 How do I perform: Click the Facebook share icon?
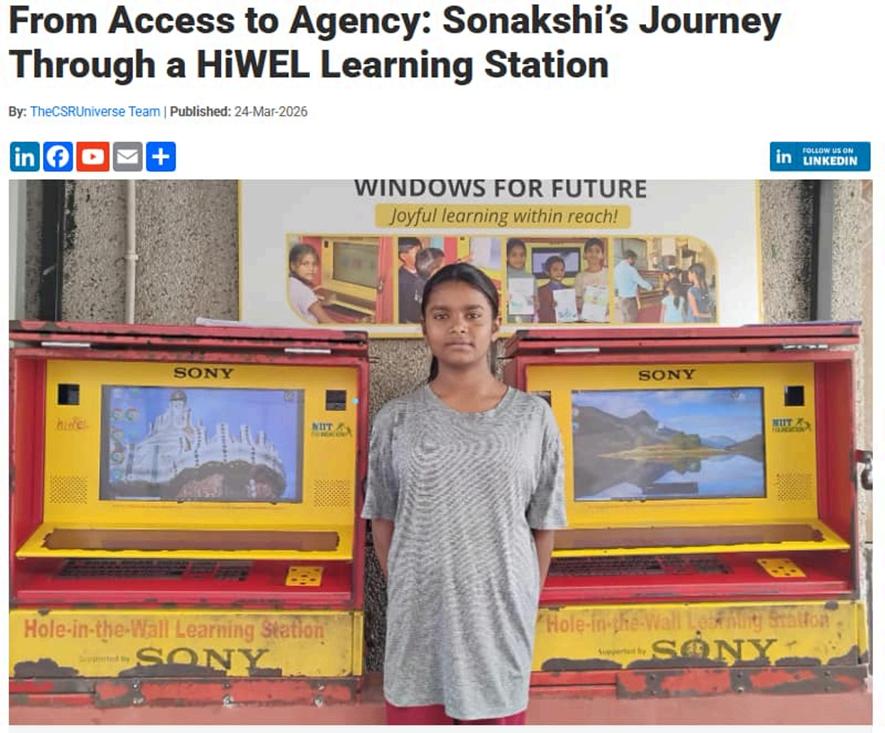[58, 157]
